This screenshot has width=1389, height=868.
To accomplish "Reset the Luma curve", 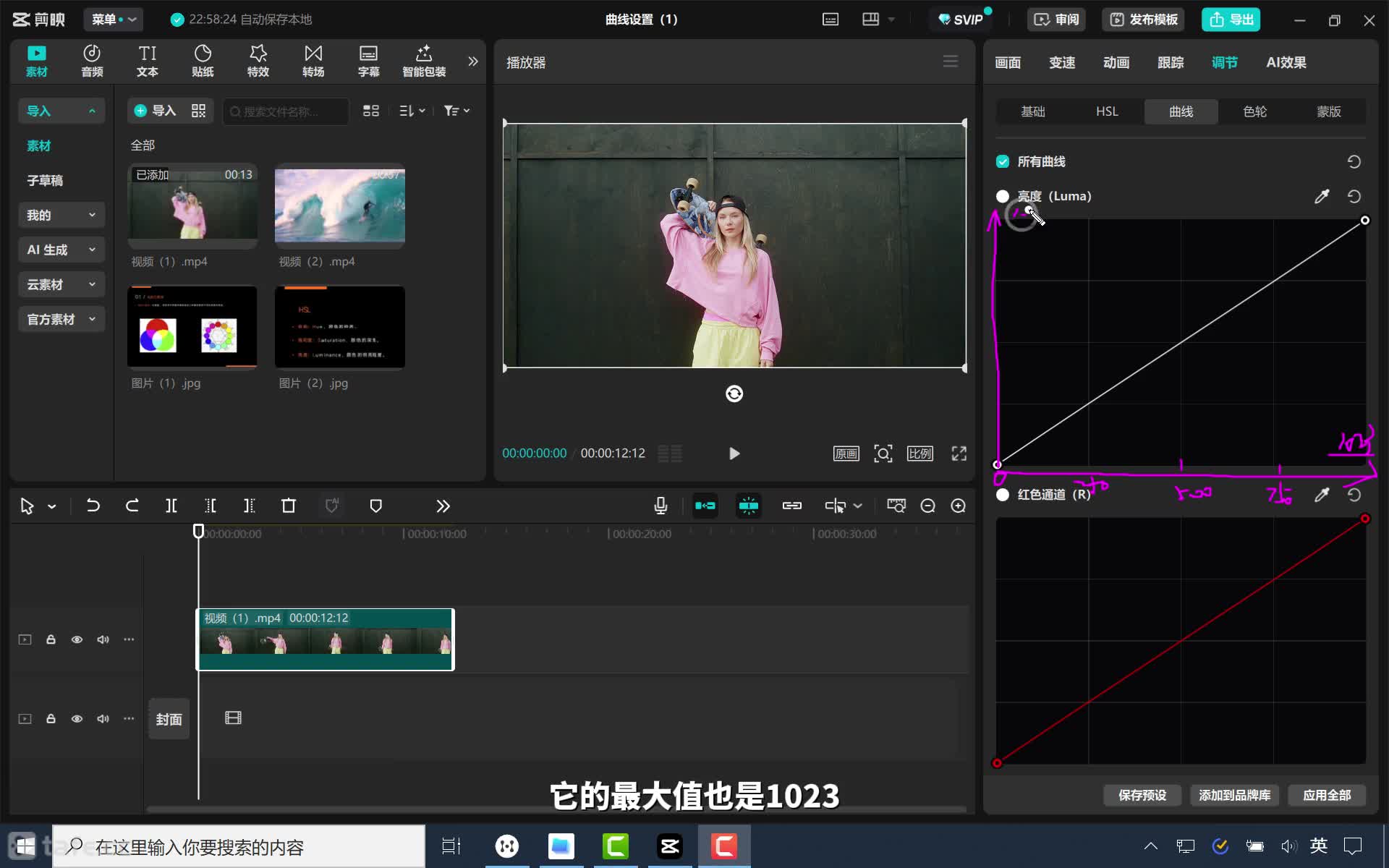I will [1354, 196].
